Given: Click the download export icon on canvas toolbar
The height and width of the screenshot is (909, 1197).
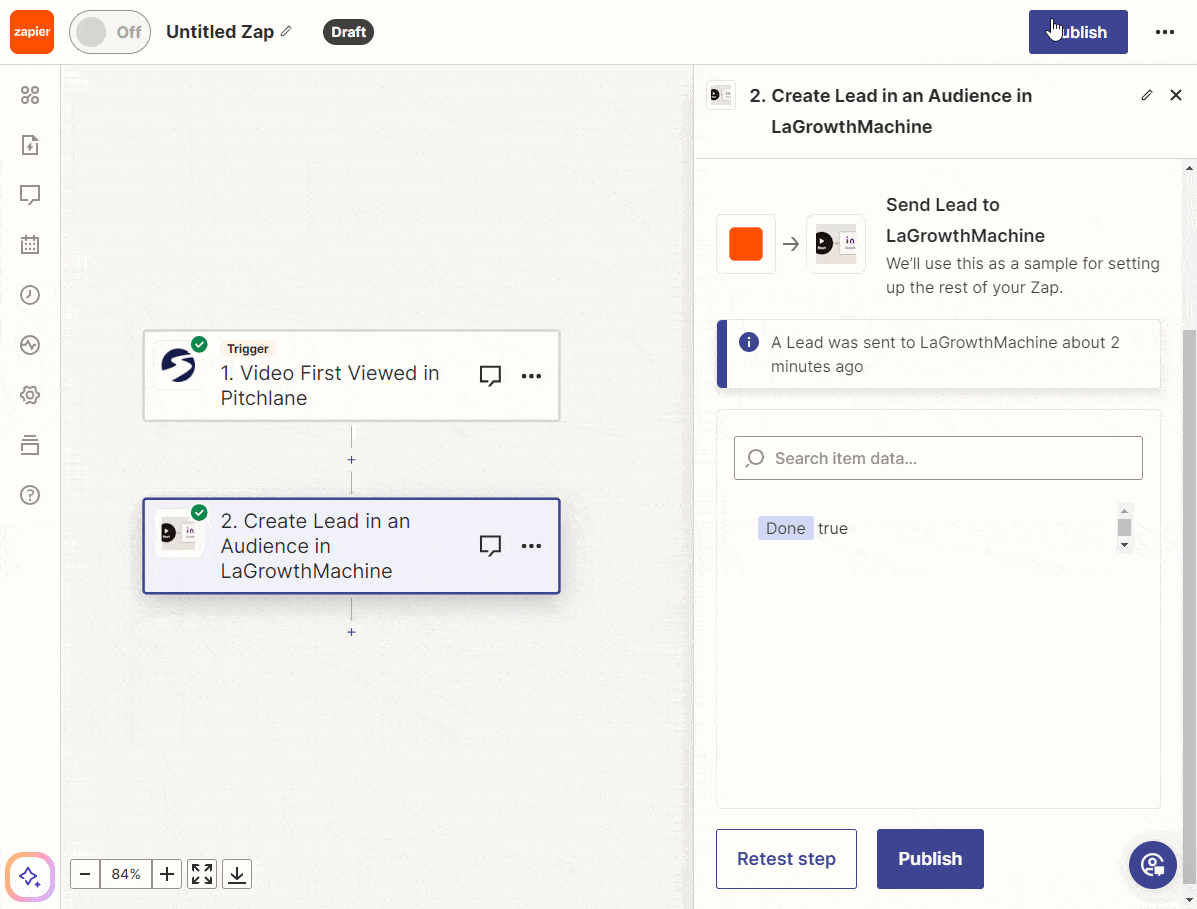Looking at the screenshot, I should tap(237, 874).
